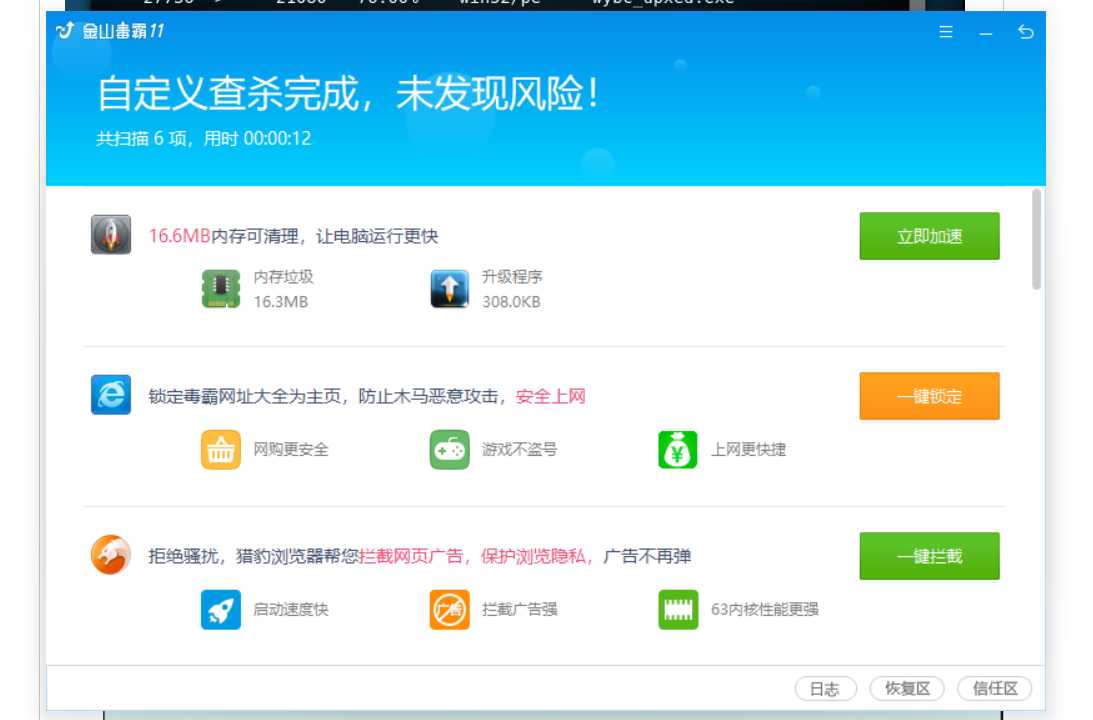The width and height of the screenshot is (1093, 720).
Task: Click the 网购更安全 label
Action: (x=291, y=450)
